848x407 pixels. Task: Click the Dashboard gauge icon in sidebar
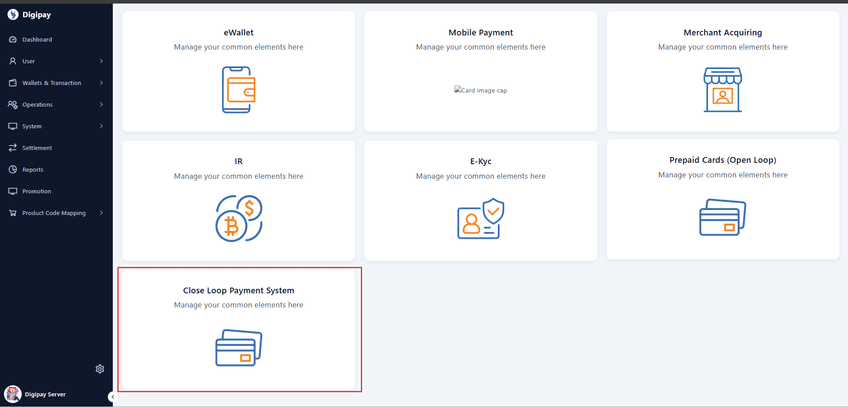pos(13,39)
